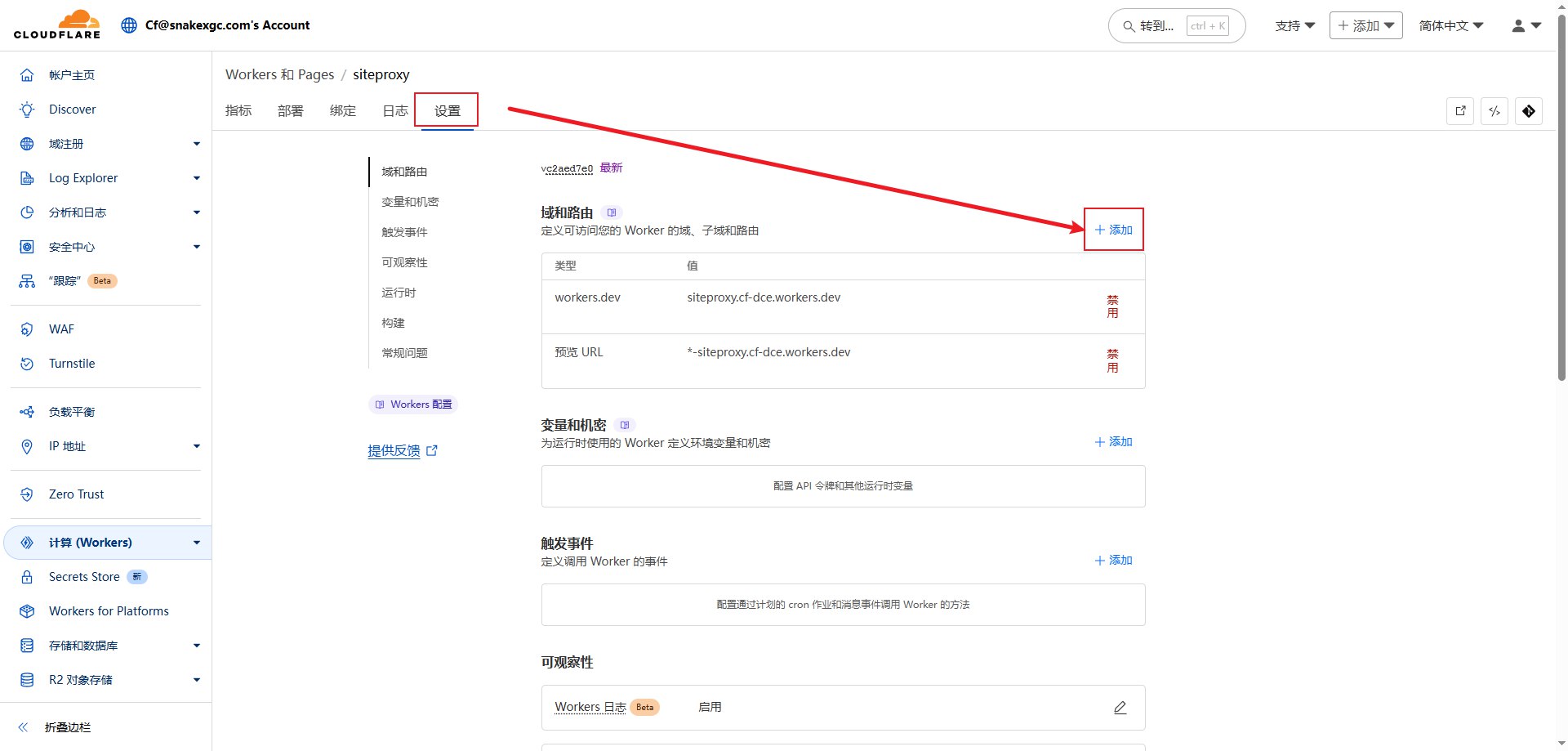This screenshot has width=1568, height=751.
Task: Expand the 存储和数据库 submenu arrow
Action: pyautogui.click(x=197, y=646)
